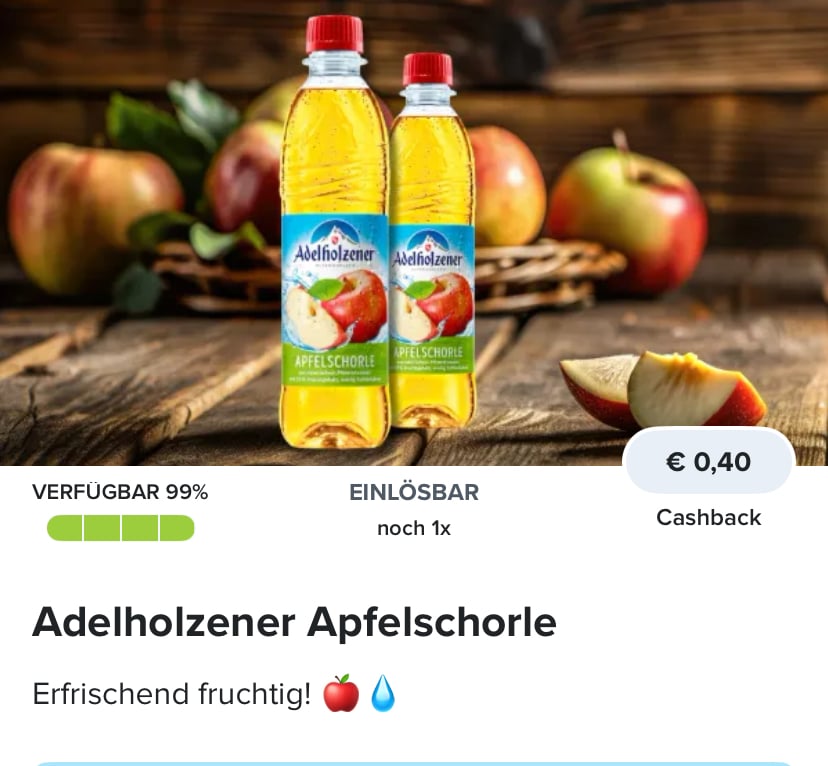Tap the € 0,40 cashback badge
The image size is (828, 766).
point(708,461)
